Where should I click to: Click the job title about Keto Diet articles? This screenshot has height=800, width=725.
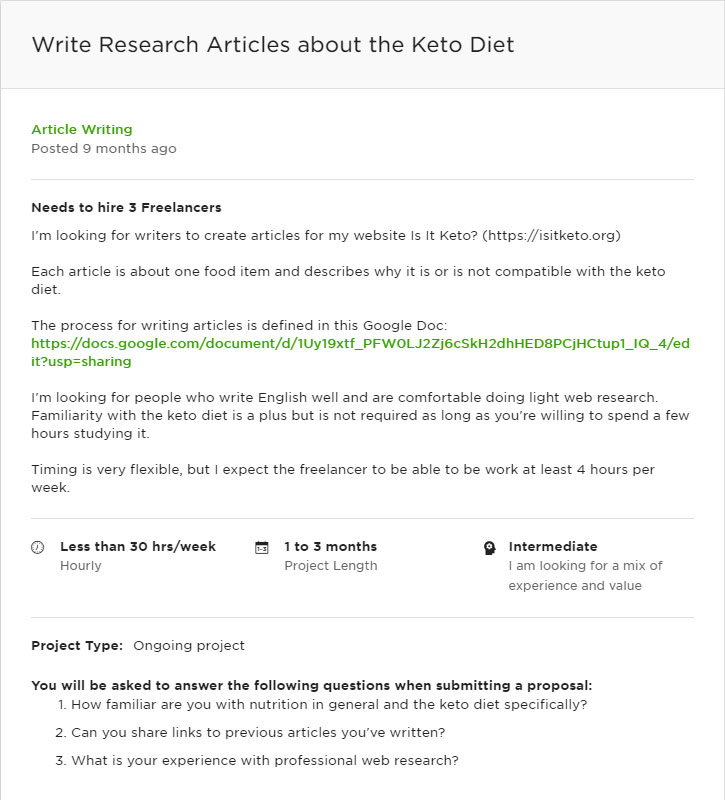[273, 45]
